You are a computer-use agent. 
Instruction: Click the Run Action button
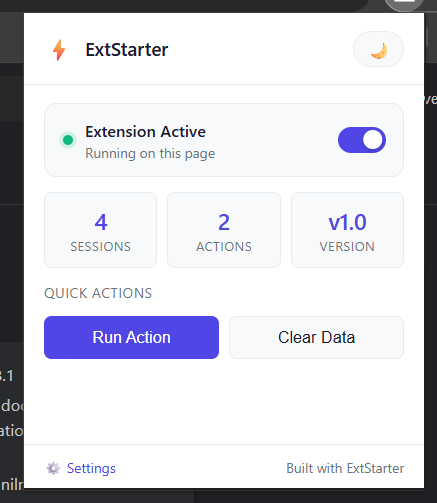coord(131,337)
